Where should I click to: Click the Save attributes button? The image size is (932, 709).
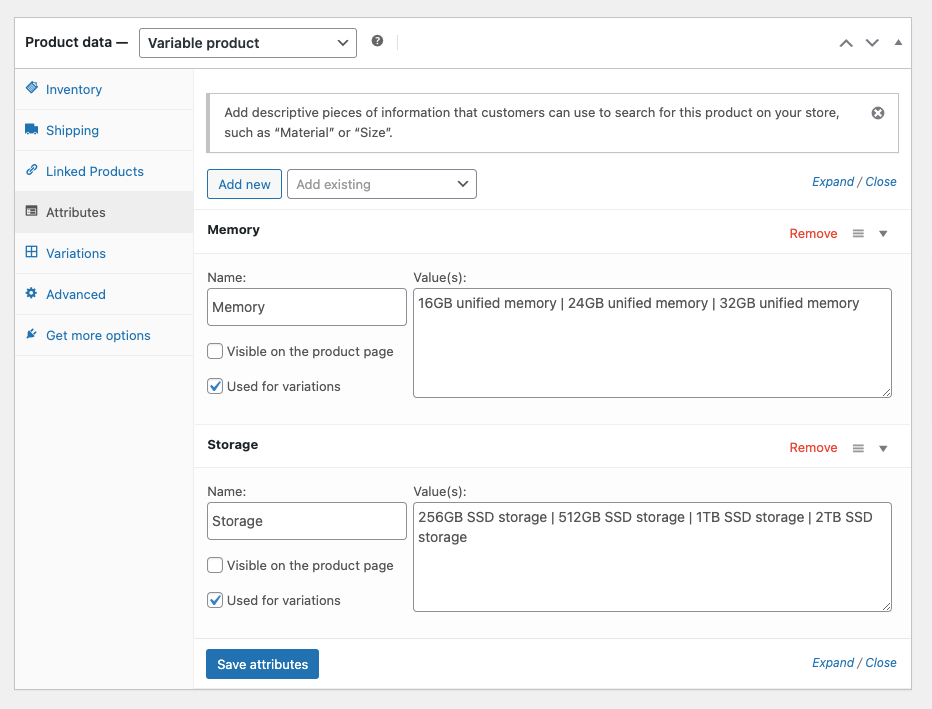(262, 664)
